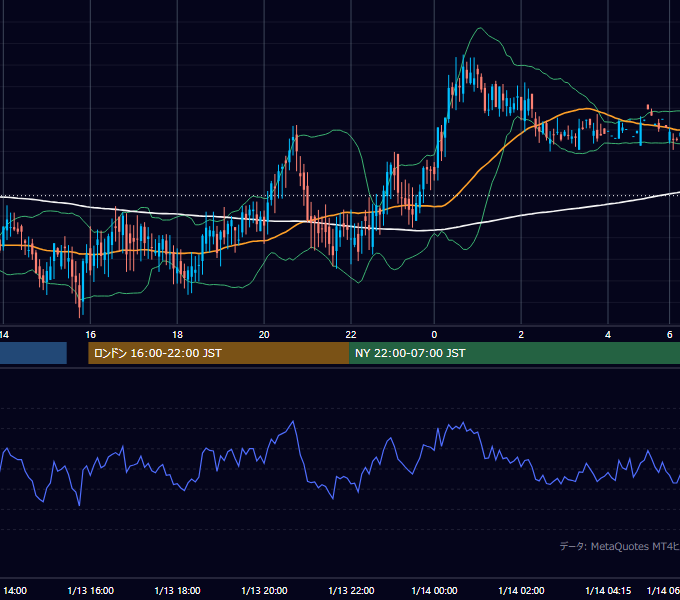Click the ロンドン 16:00-22:00 JST session bar
680x600 pixels.
pyautogui.click(x=219, y=353)
